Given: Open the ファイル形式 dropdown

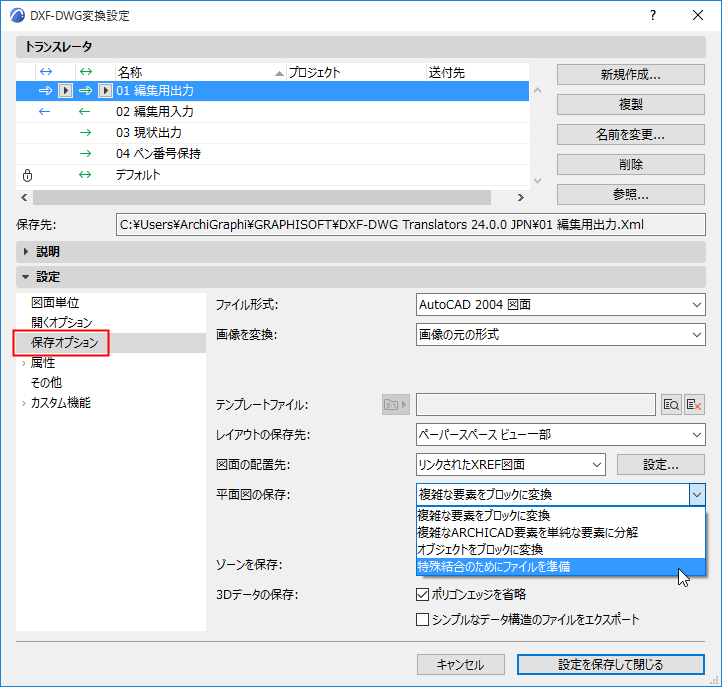Looking at the screenshot, I should 560,305.
